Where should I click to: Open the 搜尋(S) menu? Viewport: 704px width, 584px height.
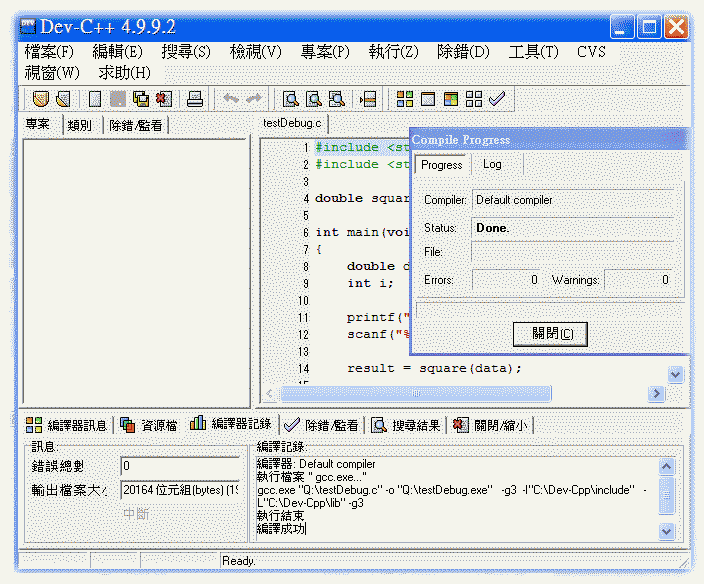[186, 52]
